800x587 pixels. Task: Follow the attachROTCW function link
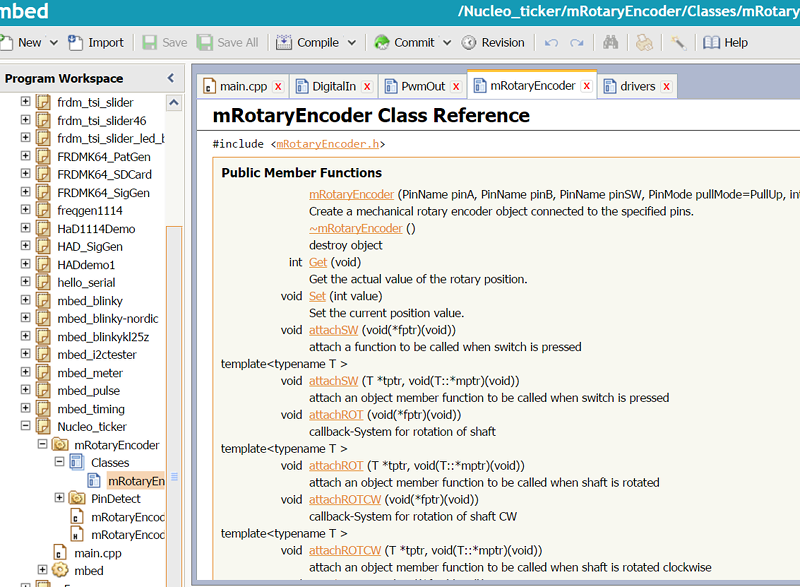pyautogui.click(x=344, y=500)
